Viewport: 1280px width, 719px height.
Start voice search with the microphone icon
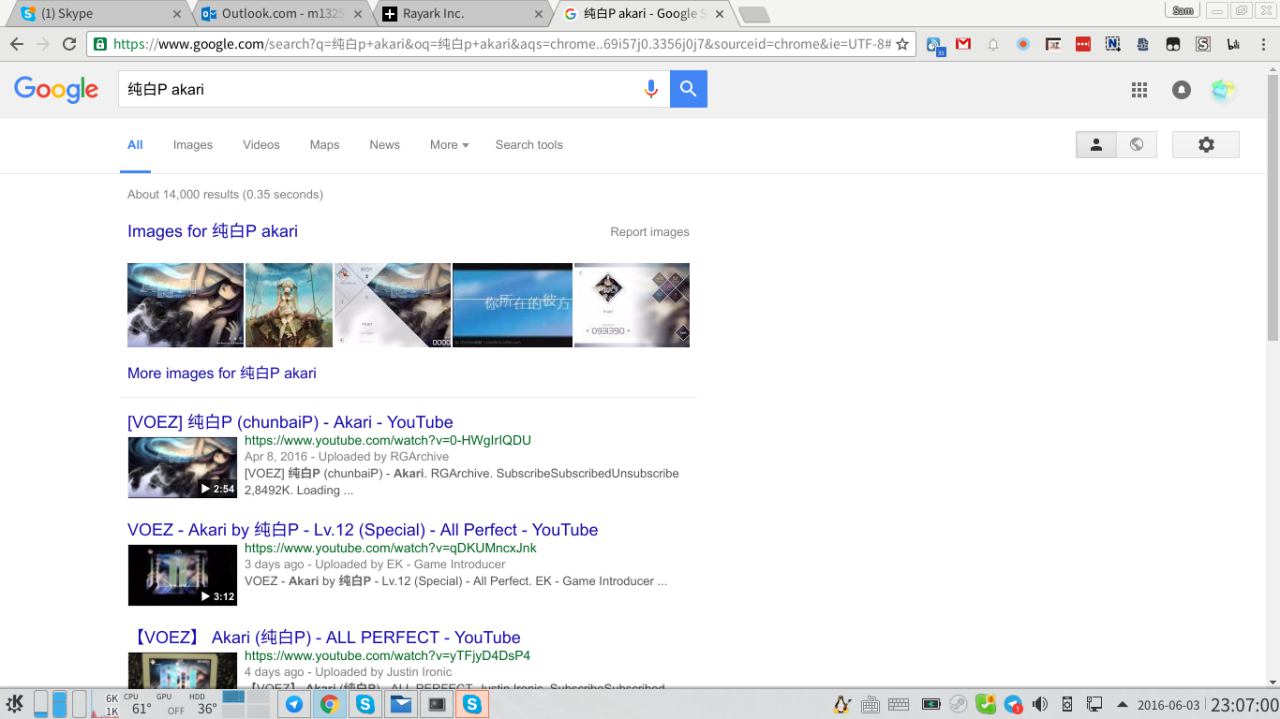click(651, 89)
